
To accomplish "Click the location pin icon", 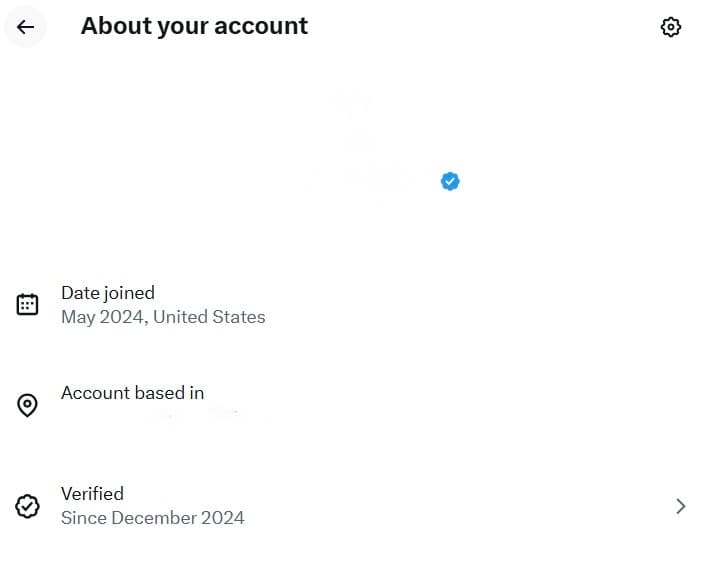I will click(27, 405).
